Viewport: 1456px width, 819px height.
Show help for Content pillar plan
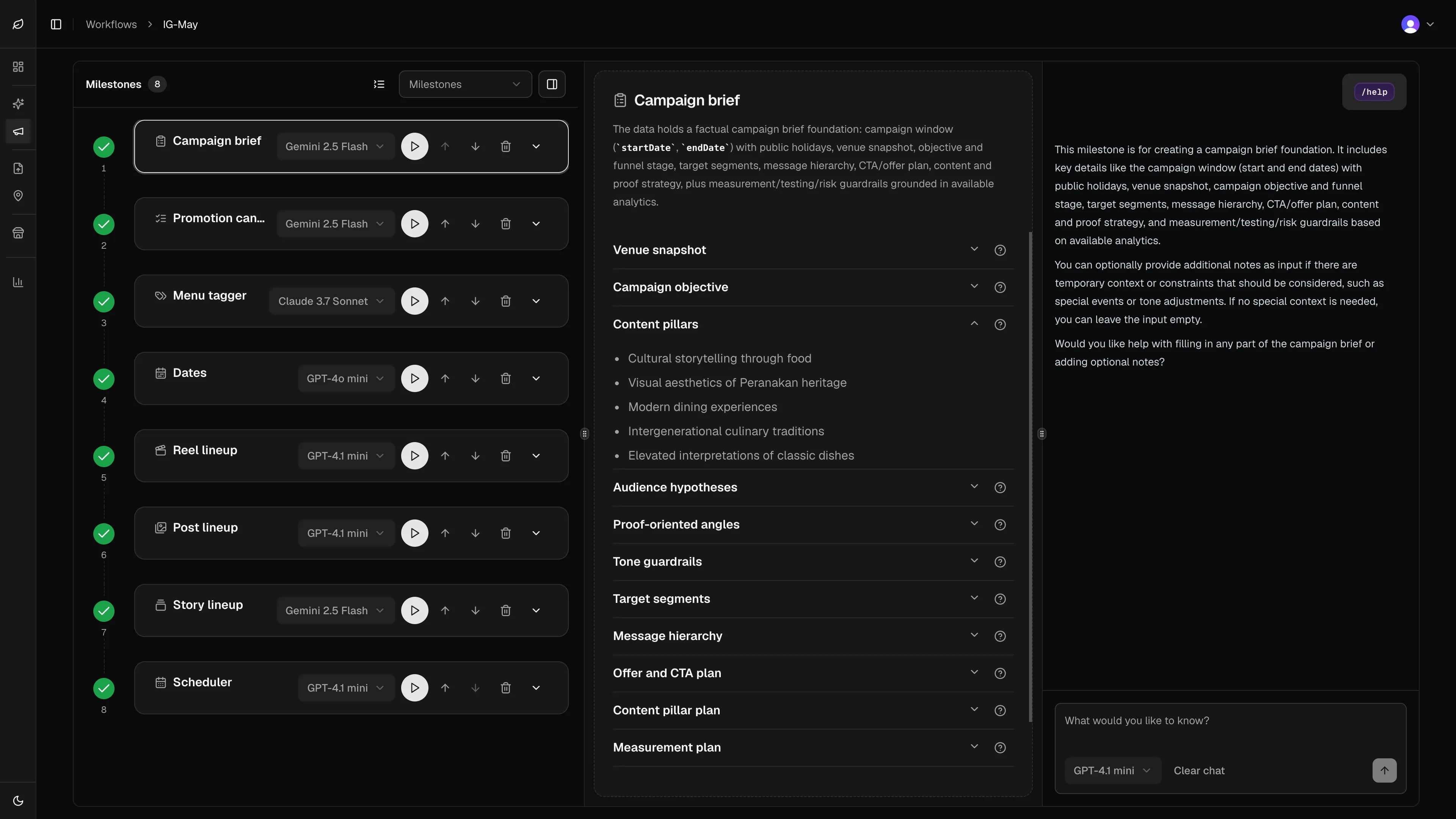(x=1000, y=711)
